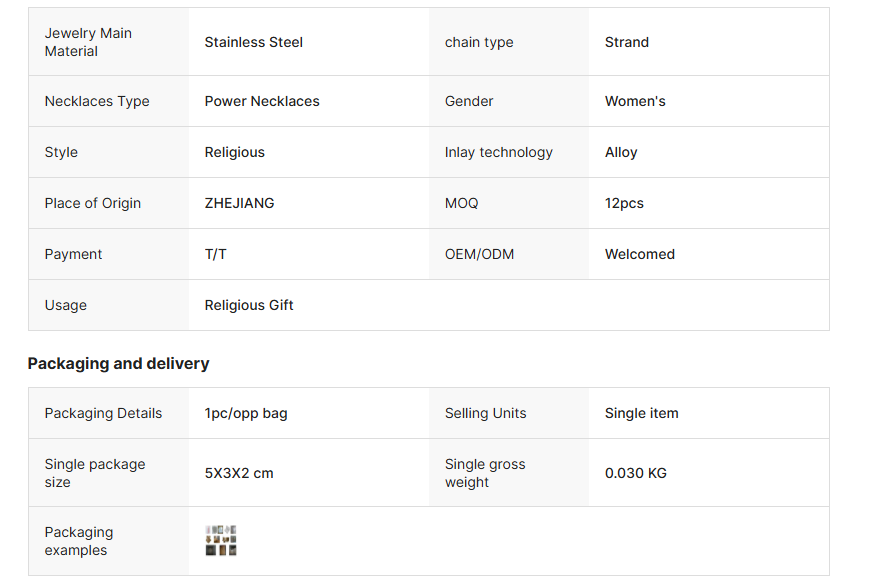Viewport: 872px width, 585px height.
Task: Click the Single gross weight label
Action: tap(484, 473)
